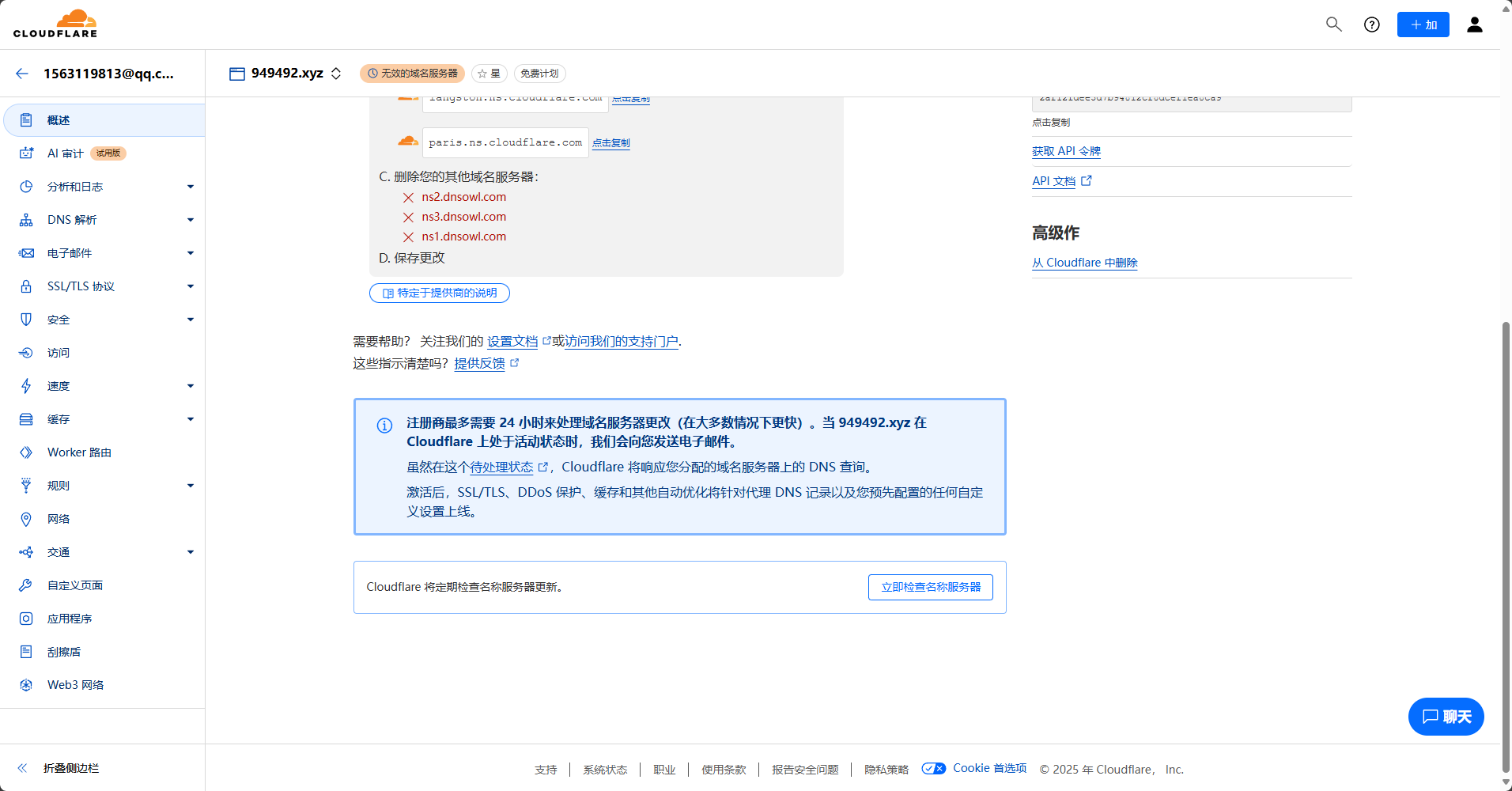Click the SSL/TLS lock icon
Screen dimensions: 1512x791
[26, 286]
